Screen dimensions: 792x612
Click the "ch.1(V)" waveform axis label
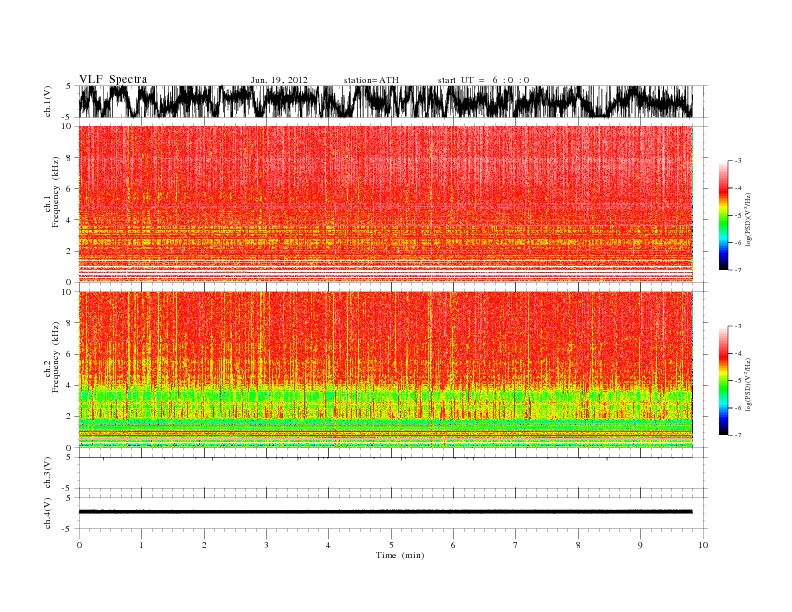click(48, 102)
